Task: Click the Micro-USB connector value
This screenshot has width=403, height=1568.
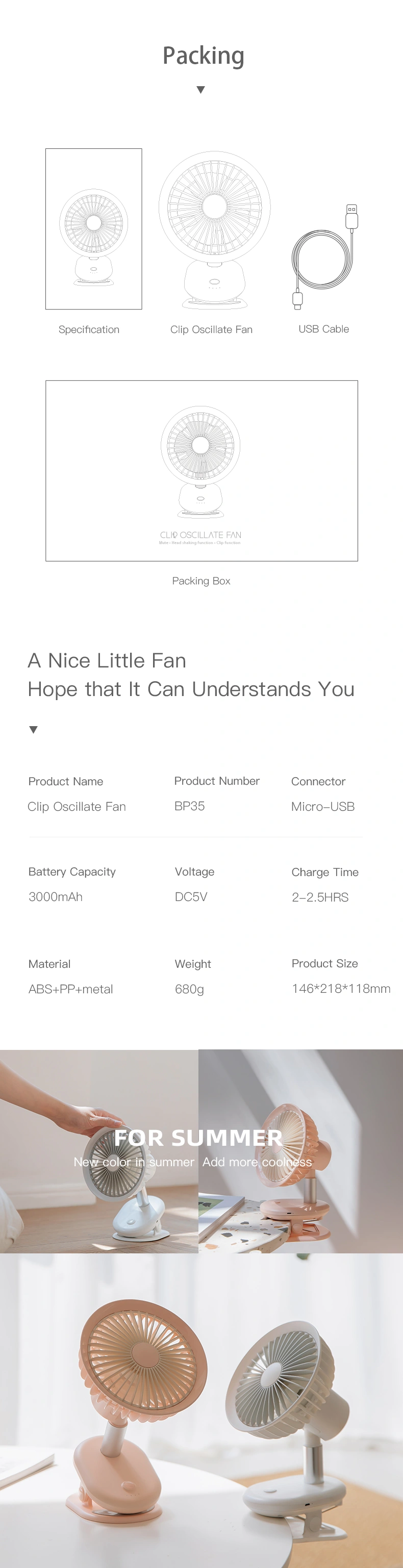Action: pos(322,807)
